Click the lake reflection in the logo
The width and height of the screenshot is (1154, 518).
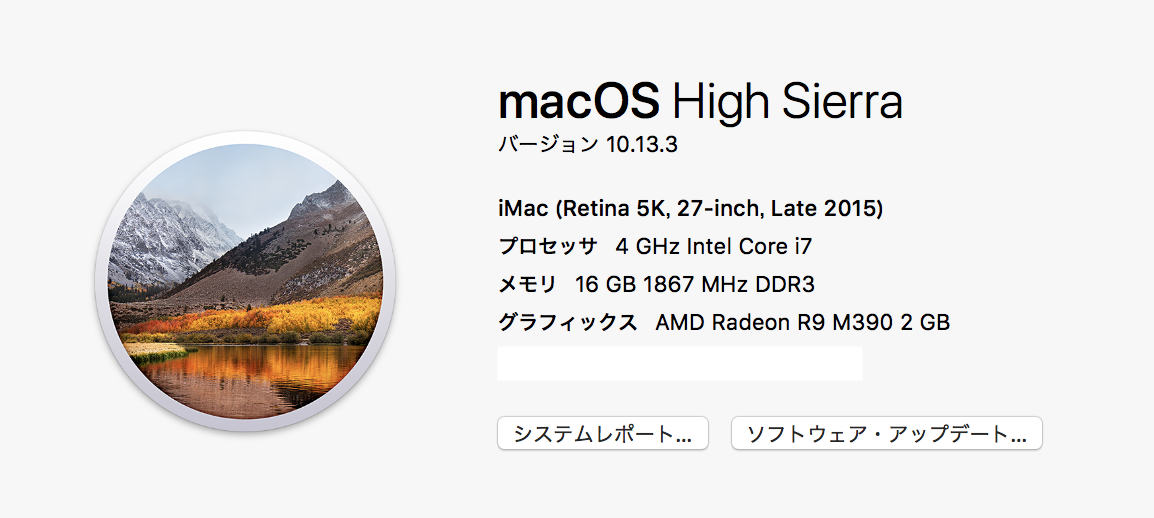250,375
